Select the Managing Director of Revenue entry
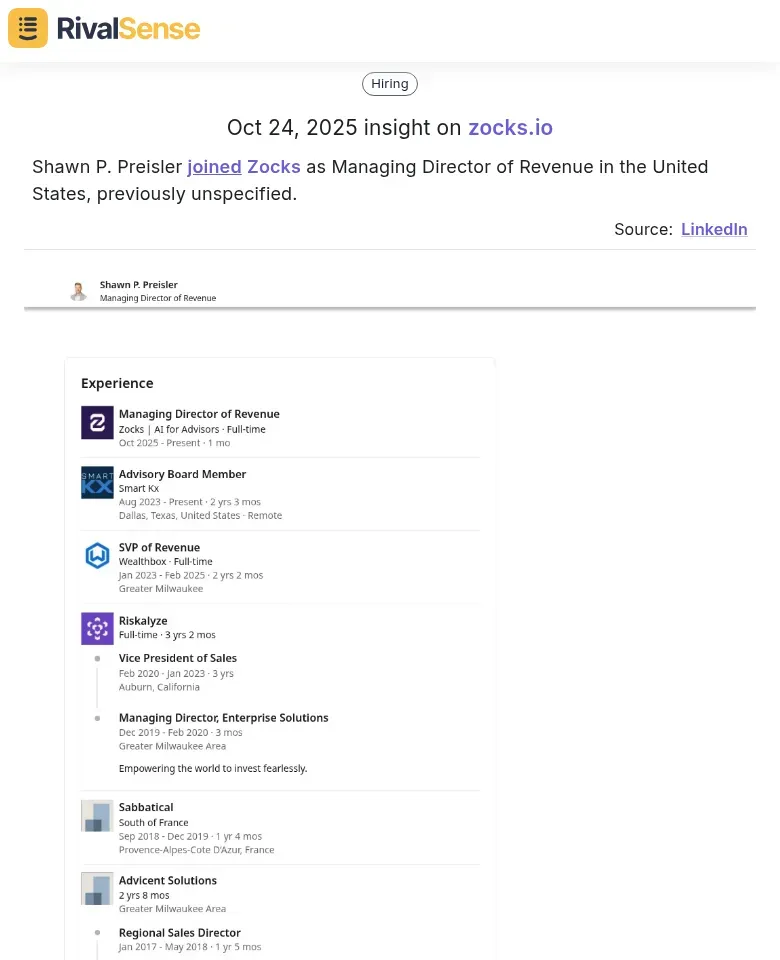780x960 pixels. (x=199, y=414)
